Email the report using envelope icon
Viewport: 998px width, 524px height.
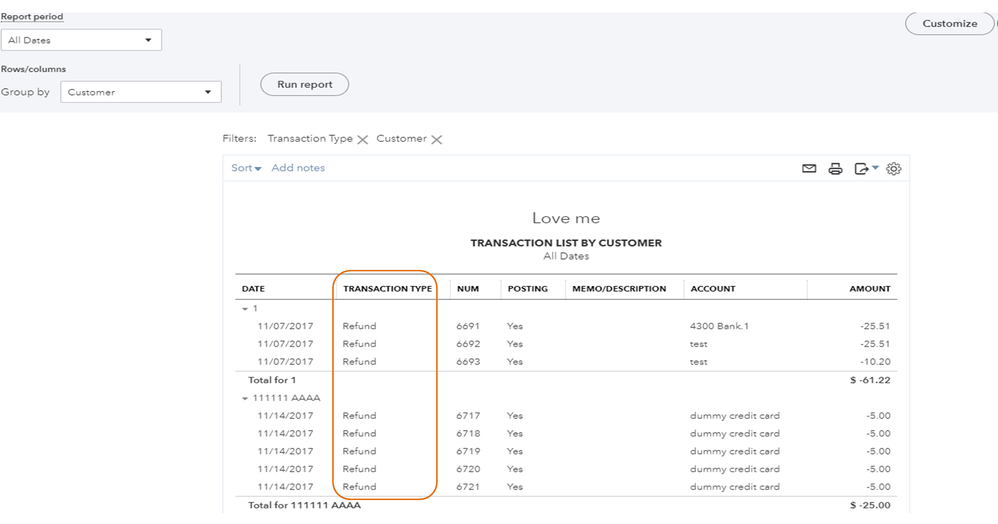click(x=809, y=169)
